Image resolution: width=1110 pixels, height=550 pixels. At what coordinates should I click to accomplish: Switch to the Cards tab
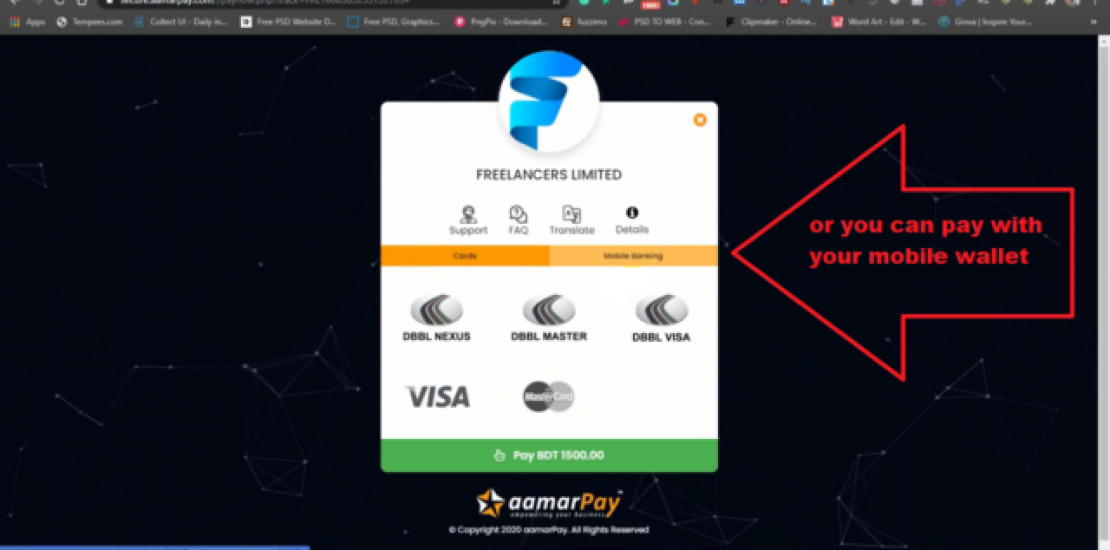(465, 256)
